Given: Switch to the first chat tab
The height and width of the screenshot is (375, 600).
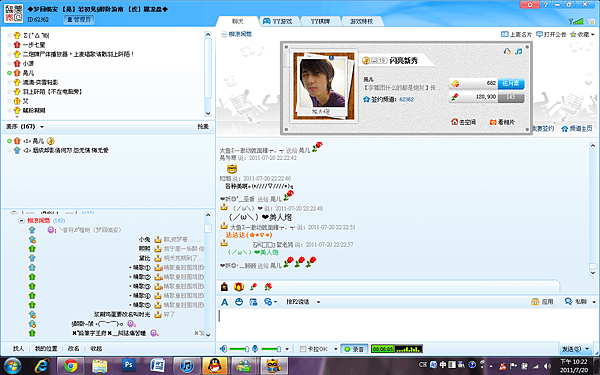Looking at the screenshot, I should coord(237,21).
